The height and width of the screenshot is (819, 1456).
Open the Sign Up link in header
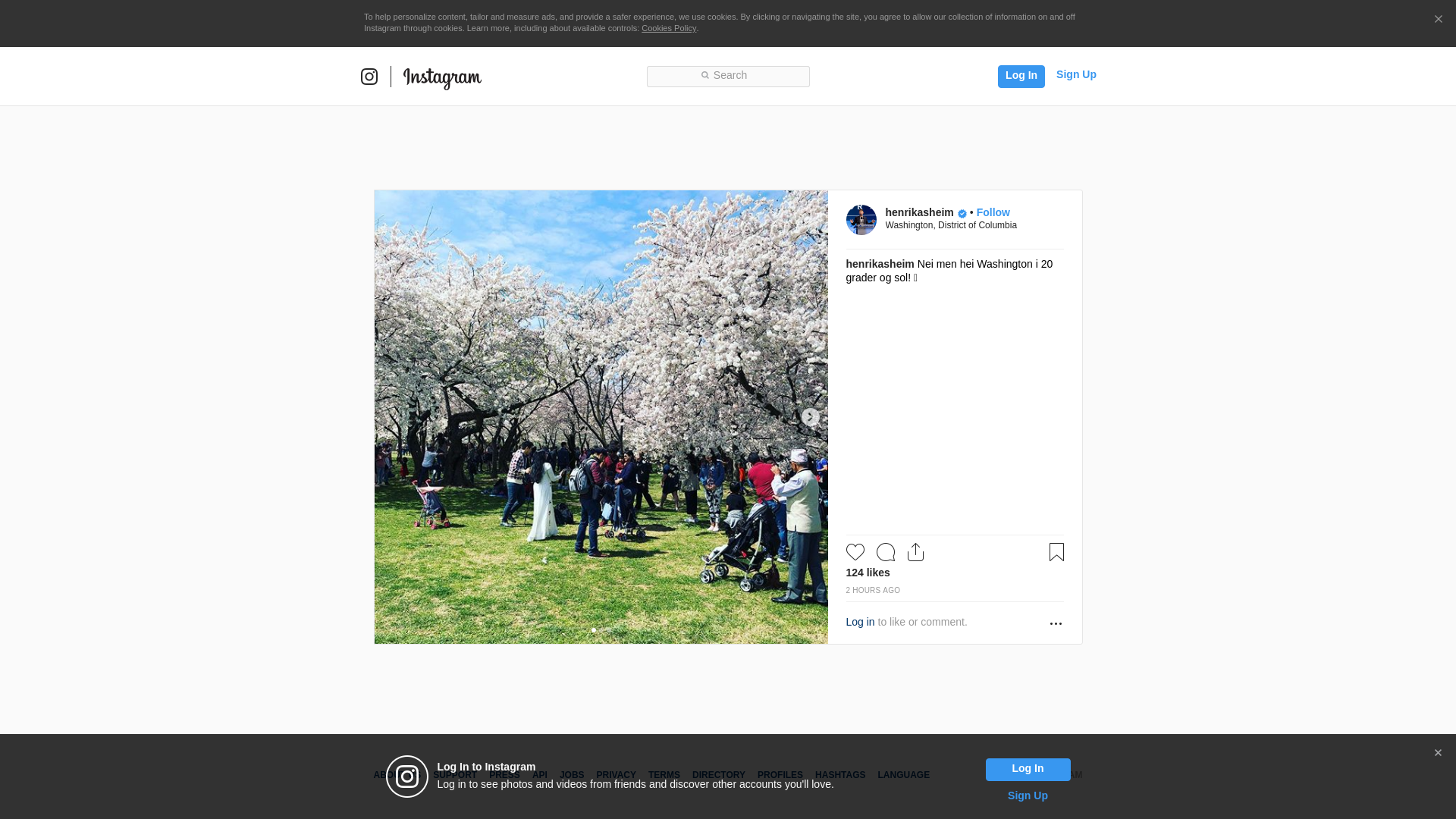pos(1076,74)
